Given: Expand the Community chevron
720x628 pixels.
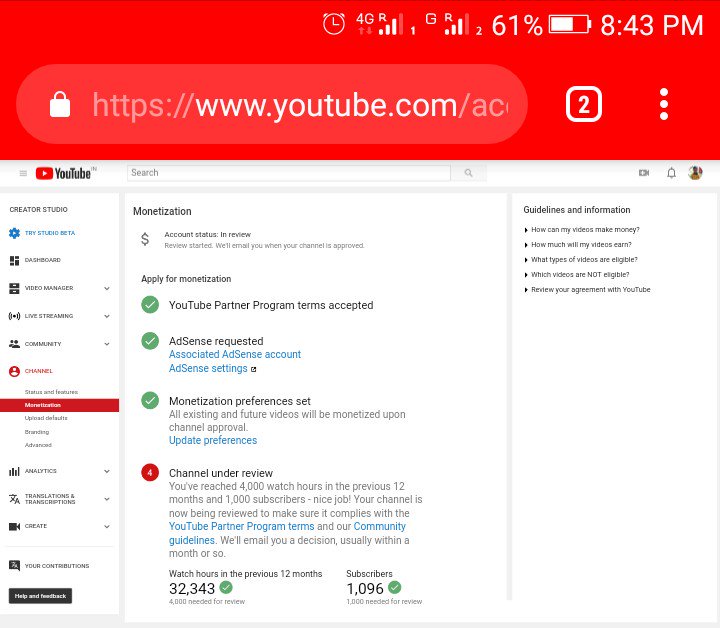Looking at the screenshot, I should click(x=107, y=344).
